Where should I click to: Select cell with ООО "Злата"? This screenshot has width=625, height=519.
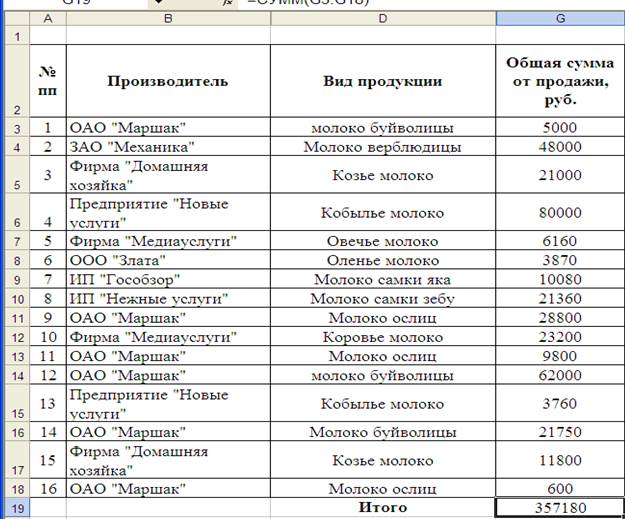[x=168, y=260]
